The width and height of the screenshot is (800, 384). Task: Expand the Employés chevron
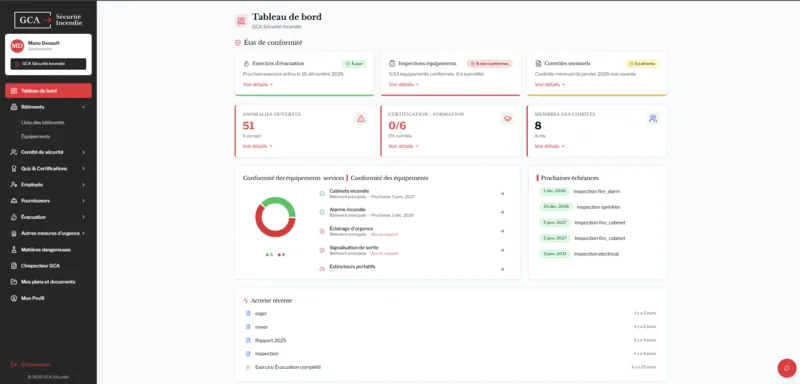(x=83, y=185)
